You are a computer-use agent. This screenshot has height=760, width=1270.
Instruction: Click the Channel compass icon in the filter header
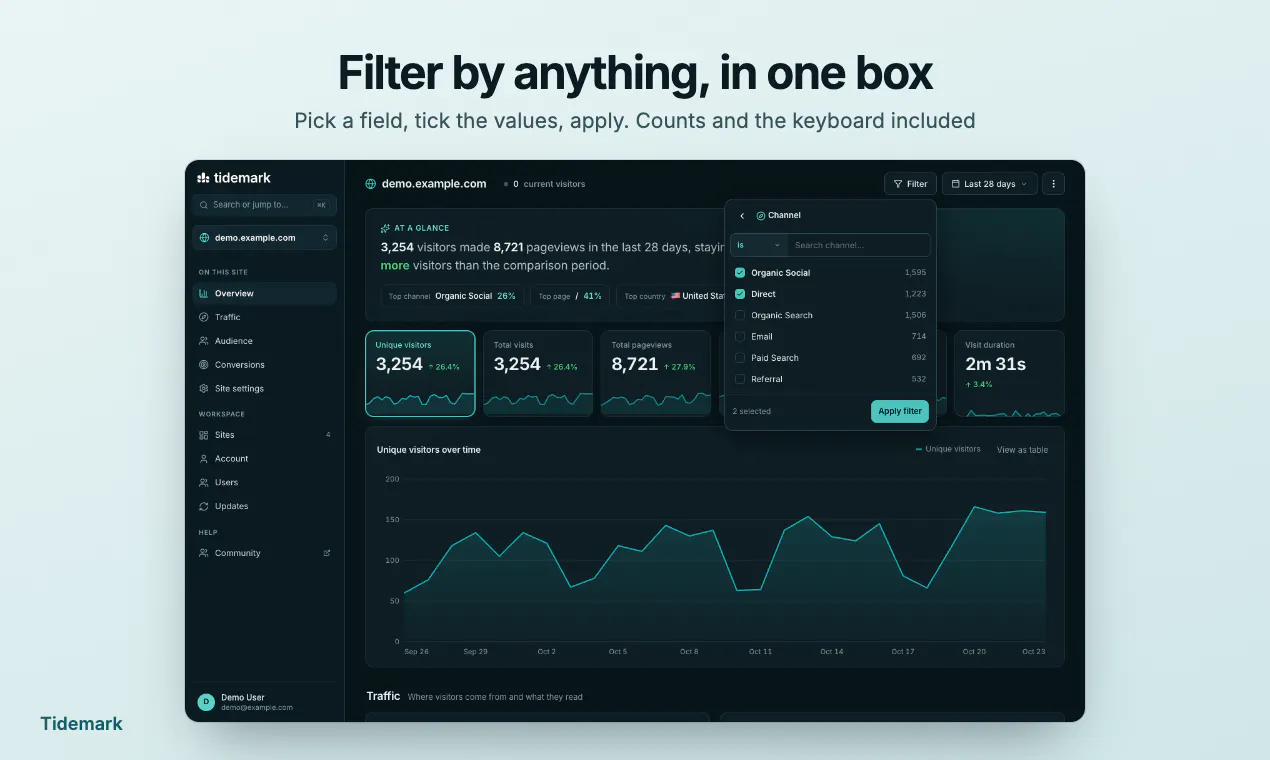point(761,215)
